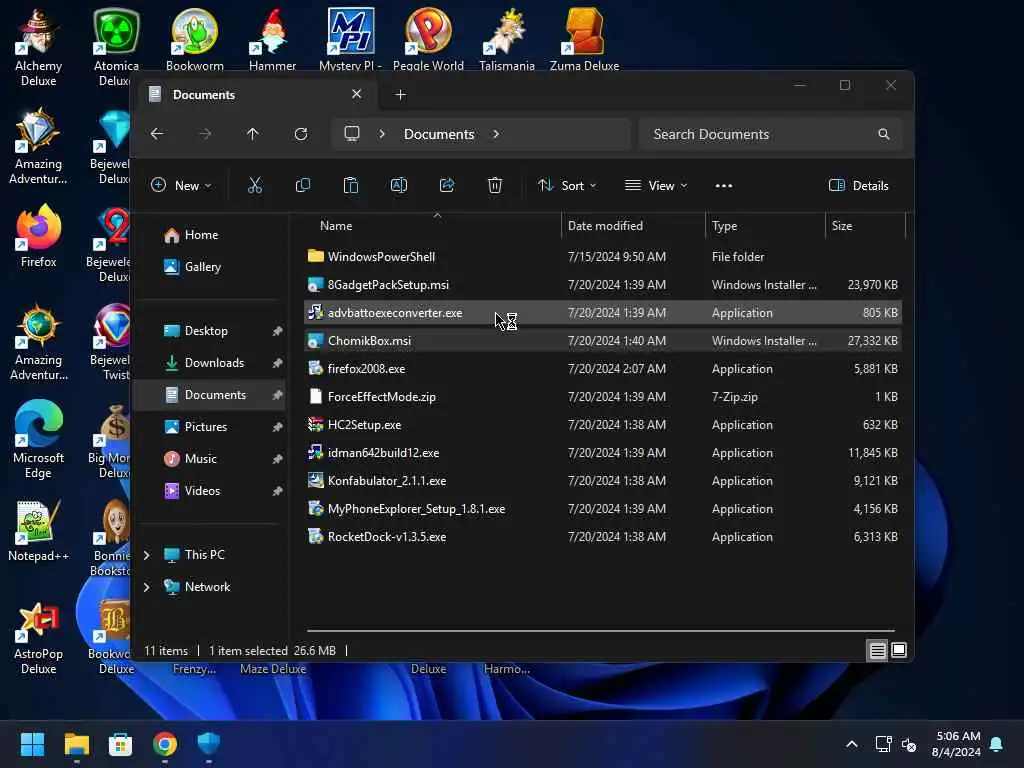
Task: Switch to large thumbnails view icon
Action: pyautogui.click(x=899, y=650)
